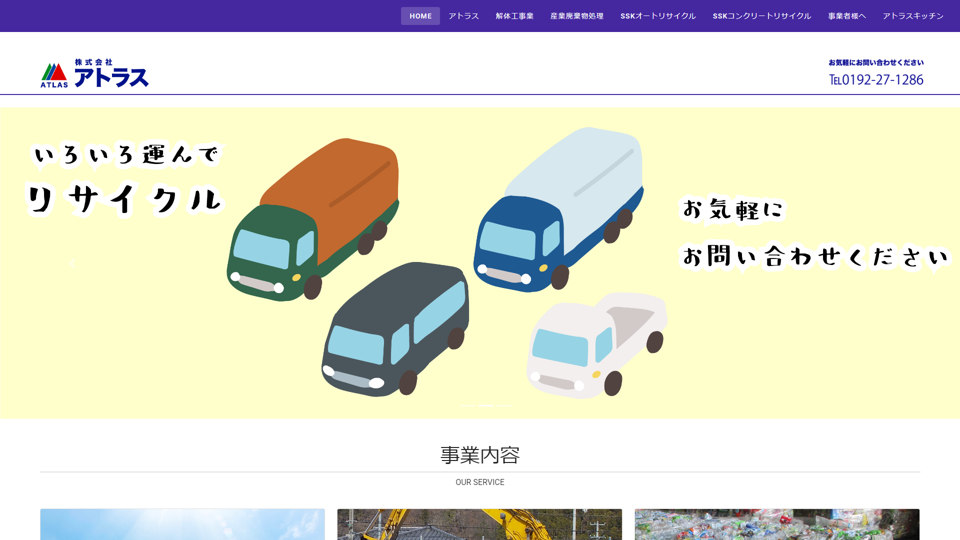Navigate to SSKコンクリートリサイクル page
Viewport: 960px width, 540px height.
click(x=761, y=16)
